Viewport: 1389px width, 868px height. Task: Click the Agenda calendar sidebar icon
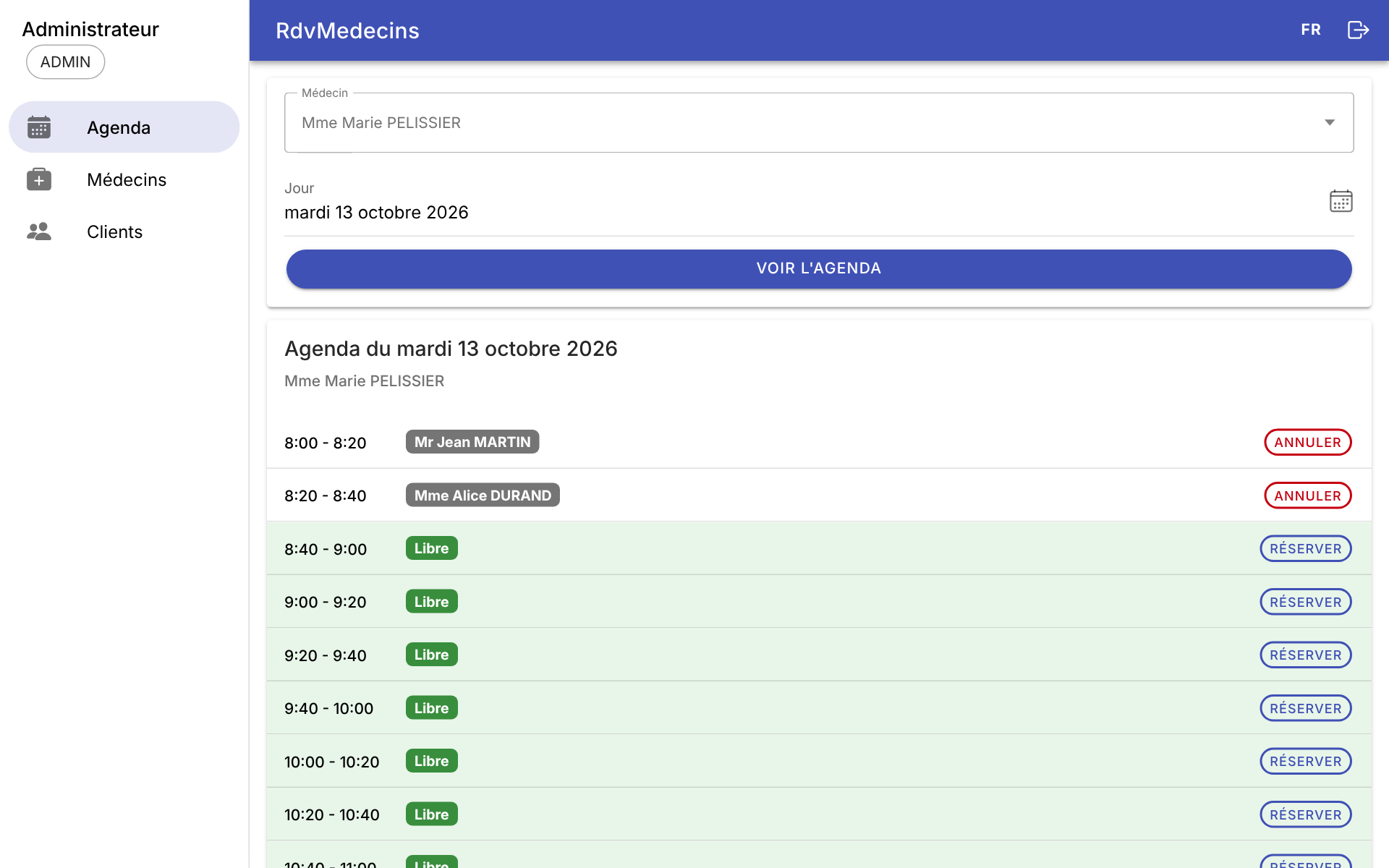point(39,127)
